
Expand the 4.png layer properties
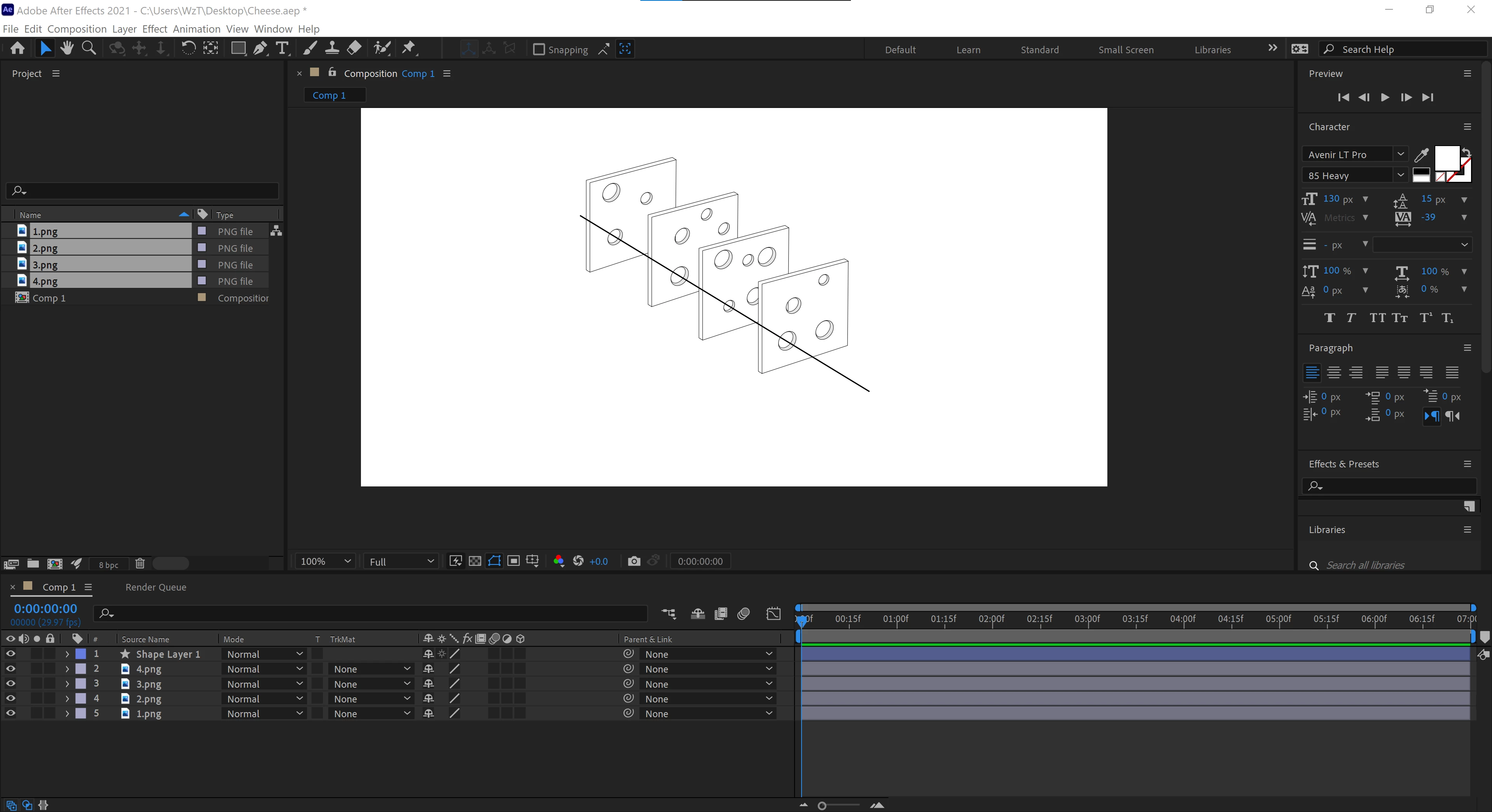67,669
